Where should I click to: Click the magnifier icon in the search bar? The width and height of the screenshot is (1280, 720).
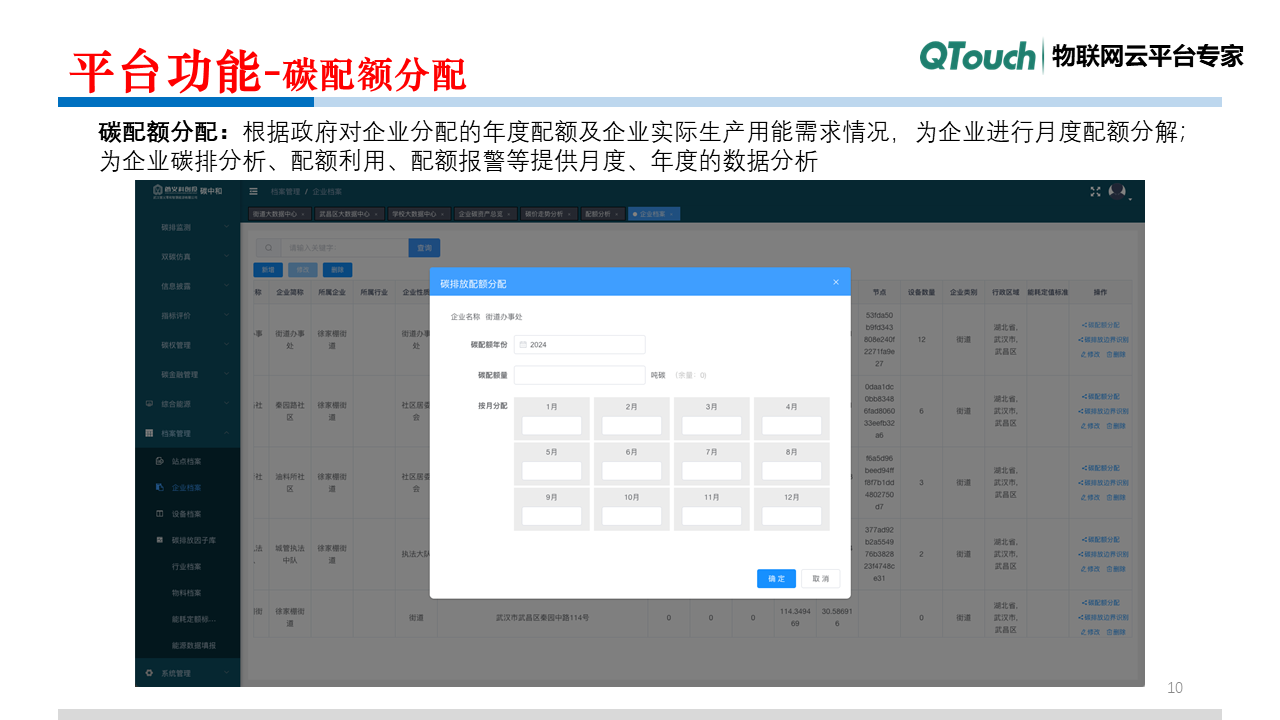coord(268,247)
